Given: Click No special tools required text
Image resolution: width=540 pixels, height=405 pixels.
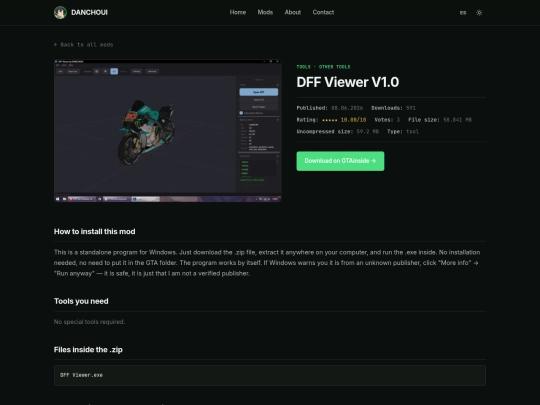Looking at the screenshot, I should click(89, 322).
